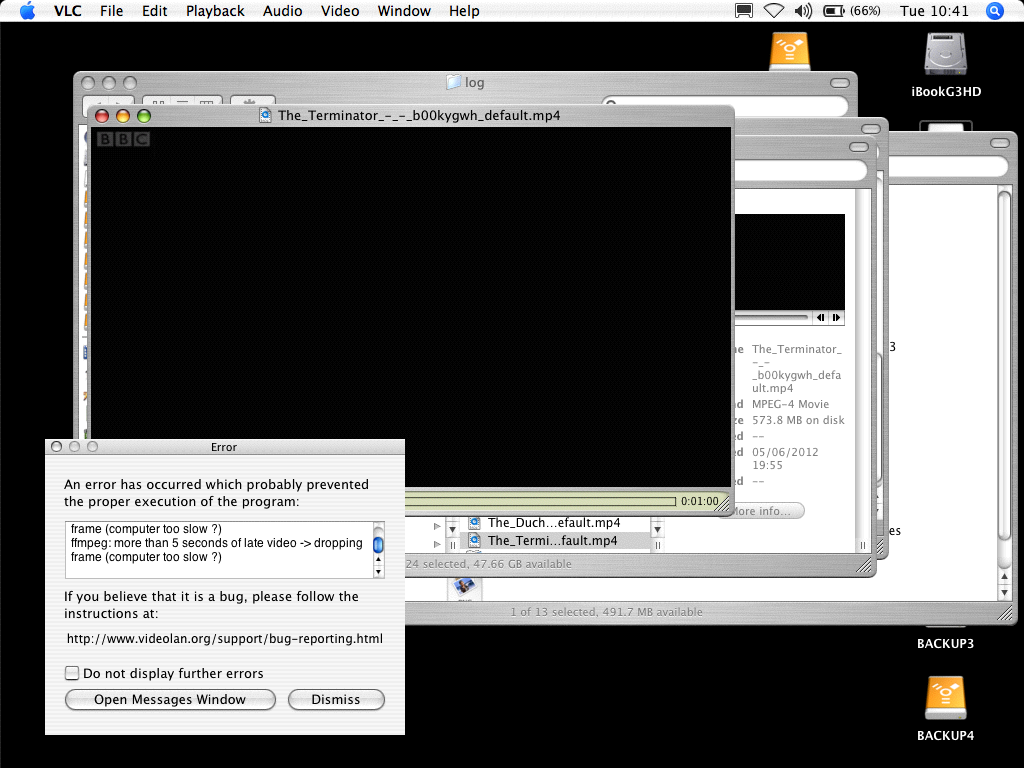The image size is (1024, 768).
Task: Open the AirPort wireless status menu
Action: 774,11
